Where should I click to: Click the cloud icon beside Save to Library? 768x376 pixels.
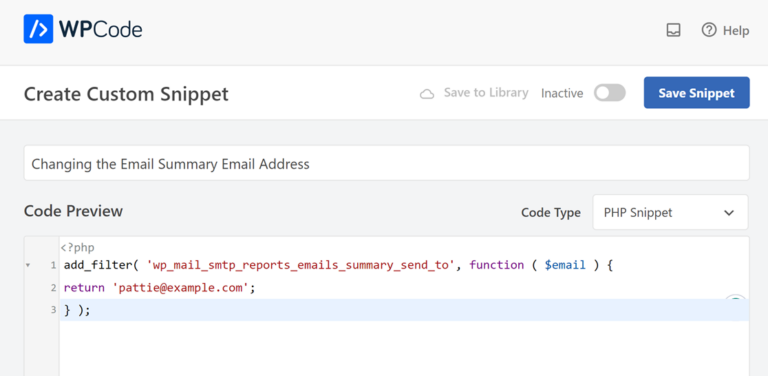click(427, 94)
